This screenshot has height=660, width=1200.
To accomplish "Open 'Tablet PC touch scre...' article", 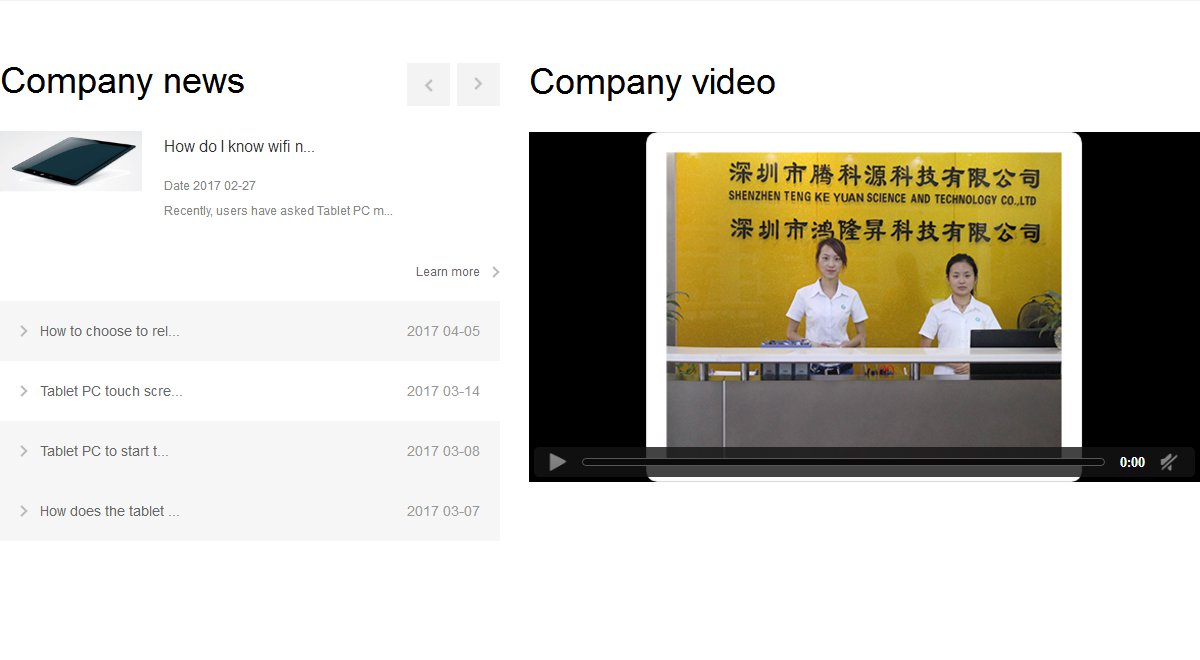I will coord(111,391).
